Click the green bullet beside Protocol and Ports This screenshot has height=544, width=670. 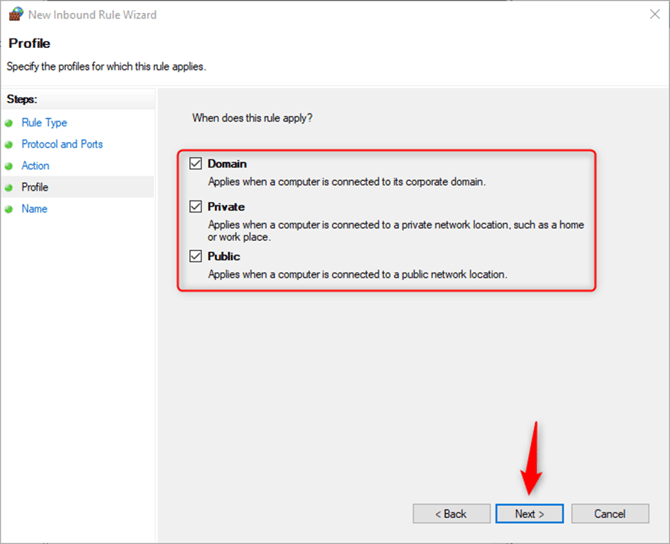click(11, 145)
